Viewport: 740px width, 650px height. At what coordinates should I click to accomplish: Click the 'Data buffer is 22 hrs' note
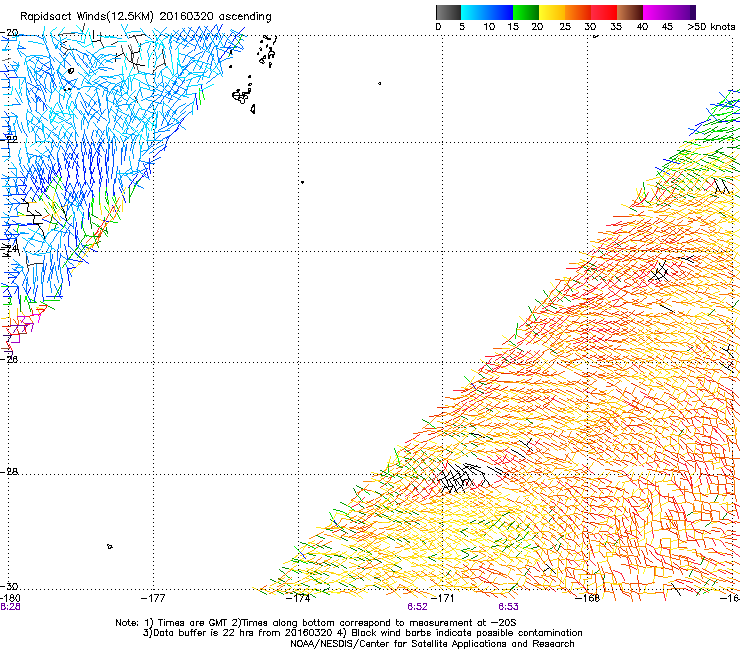pos(362,633)
